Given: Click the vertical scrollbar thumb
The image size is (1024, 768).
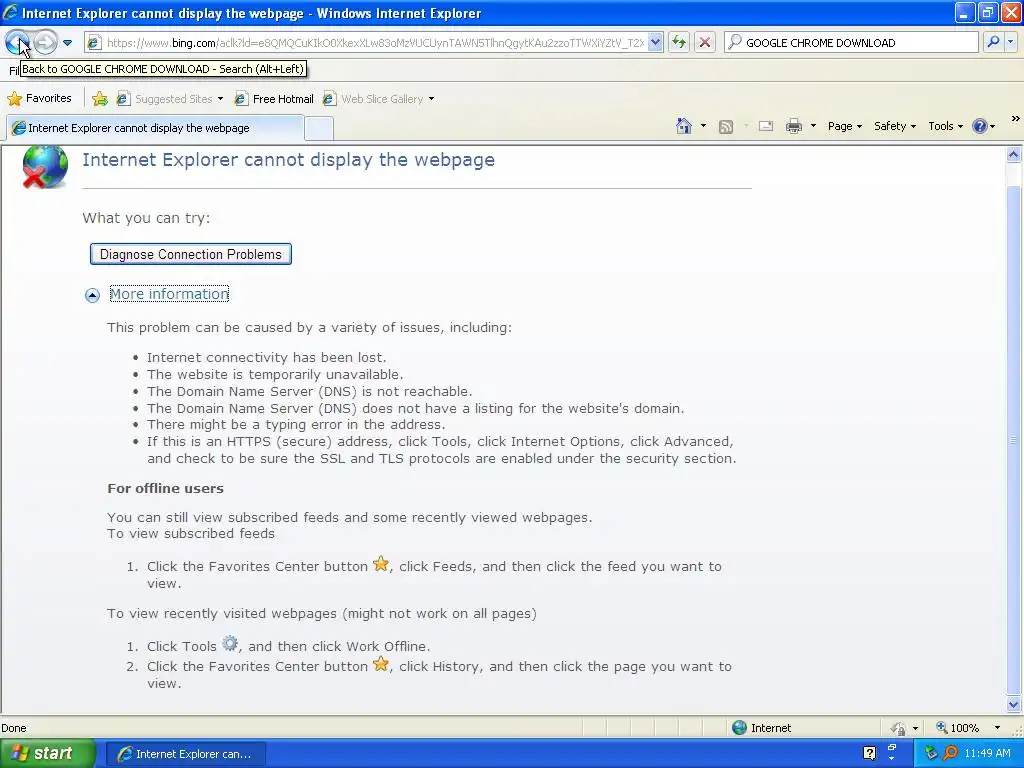Looking at the screenshot, I should click(1014, 440).
